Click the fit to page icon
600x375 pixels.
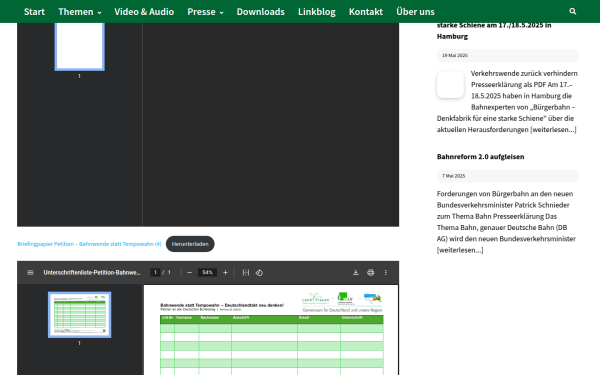point(246,272)
